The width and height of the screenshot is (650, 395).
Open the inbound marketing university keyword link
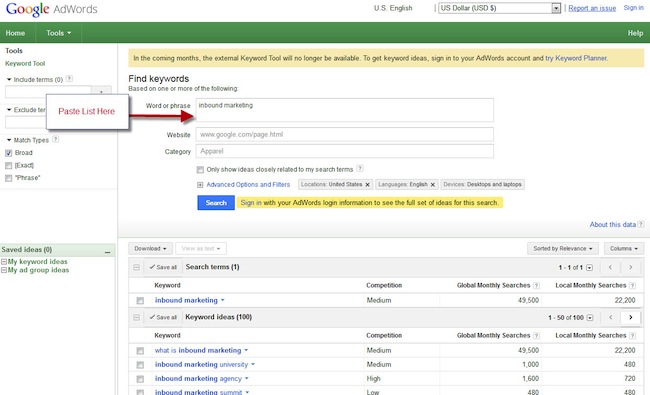coord(201,364)
